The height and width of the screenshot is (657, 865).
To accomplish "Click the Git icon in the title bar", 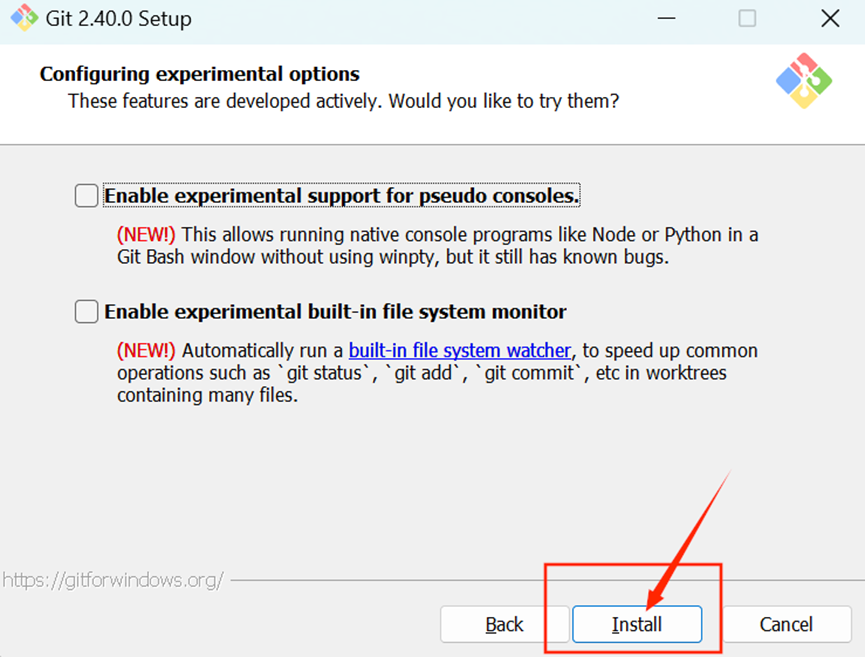I will pyautogui.click(x=24, y=18).
